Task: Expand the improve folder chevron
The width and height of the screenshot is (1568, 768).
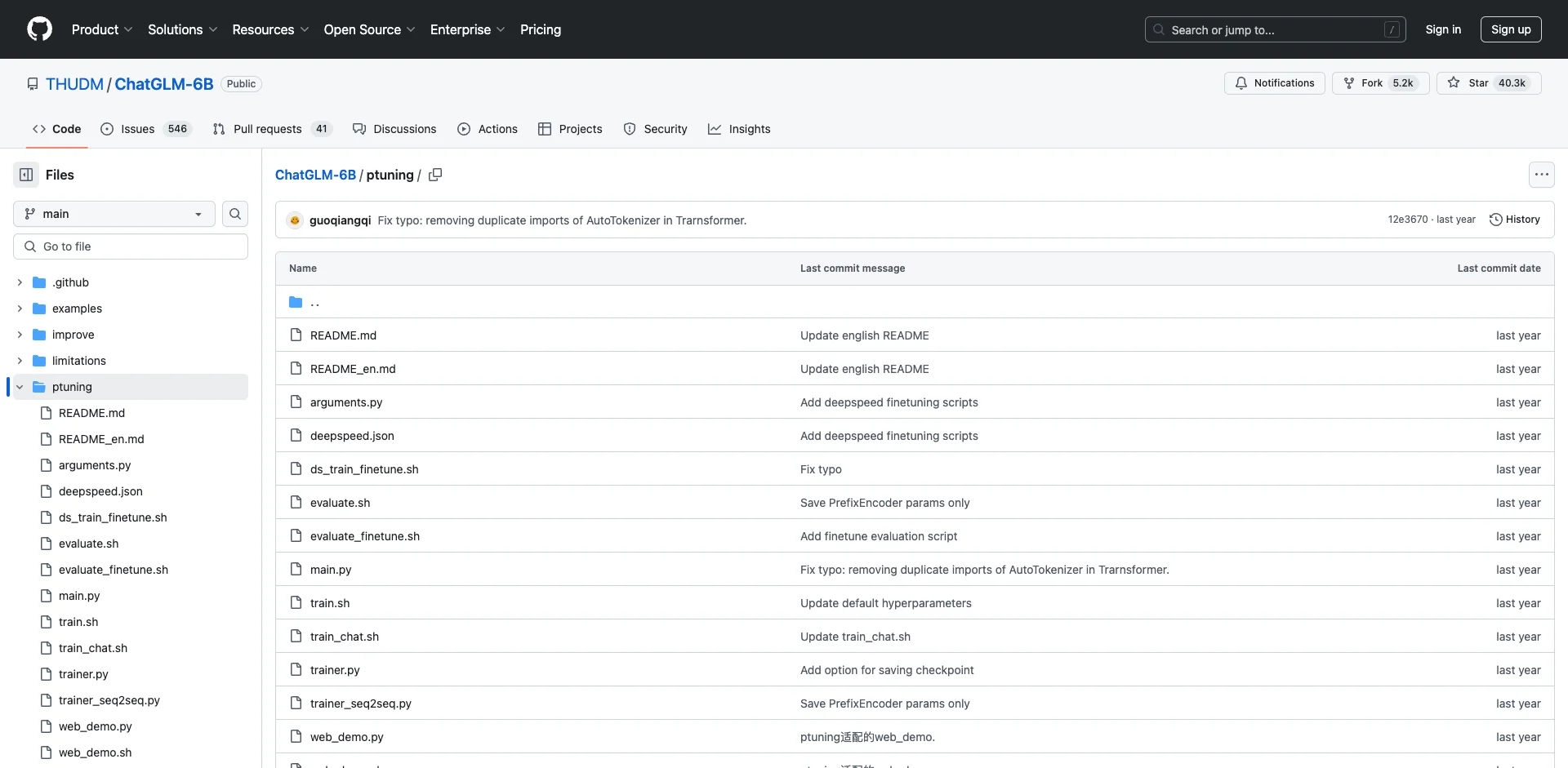Action: coord(20,335)
